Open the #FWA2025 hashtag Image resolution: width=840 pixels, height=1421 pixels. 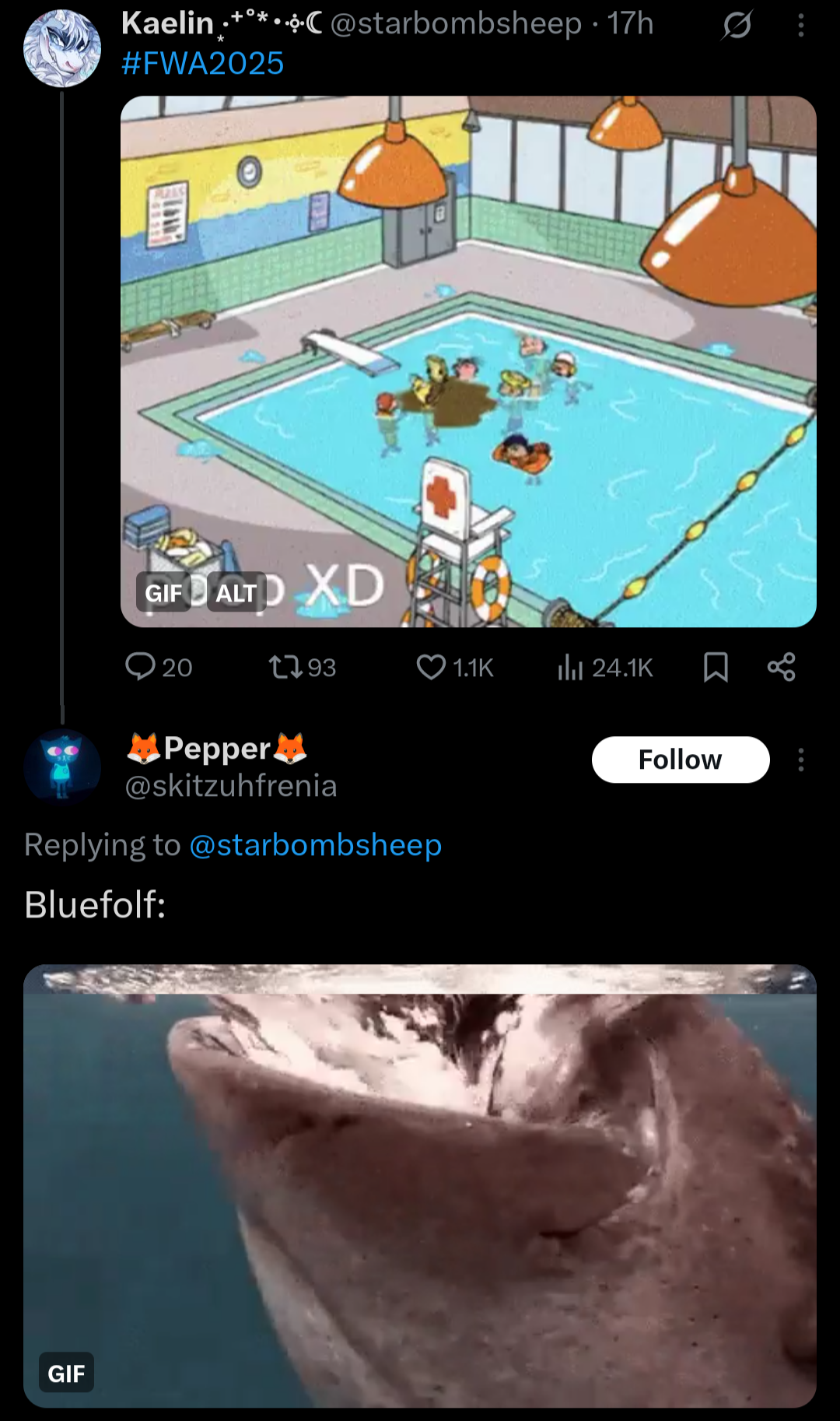[203, 63]
